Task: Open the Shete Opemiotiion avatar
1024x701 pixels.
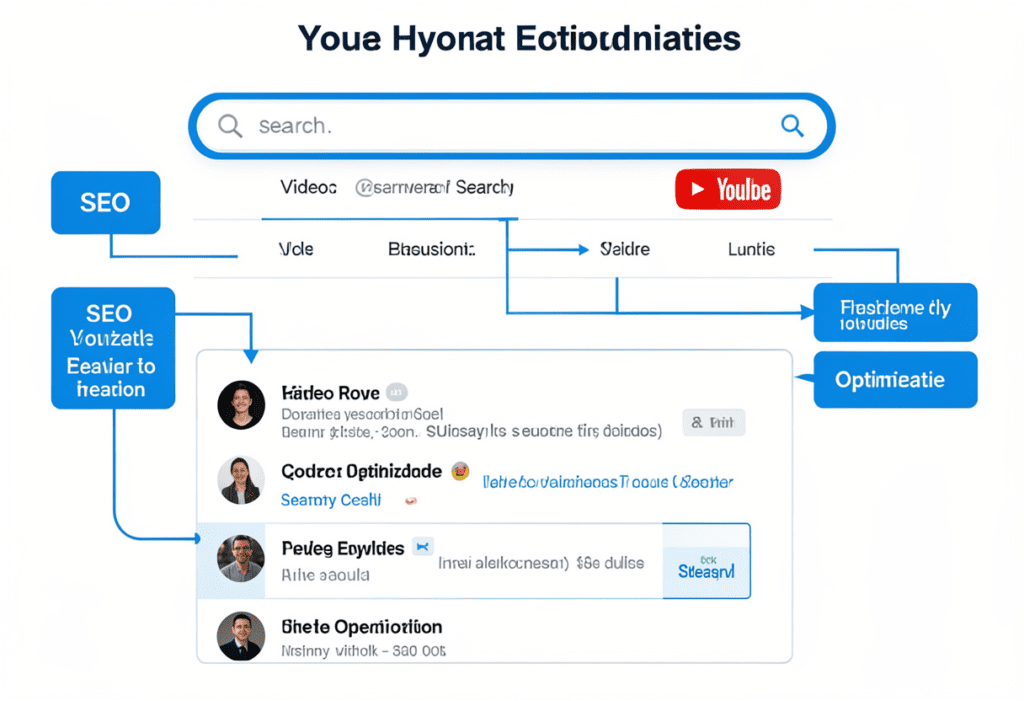Action: click(x=241, y=637)
